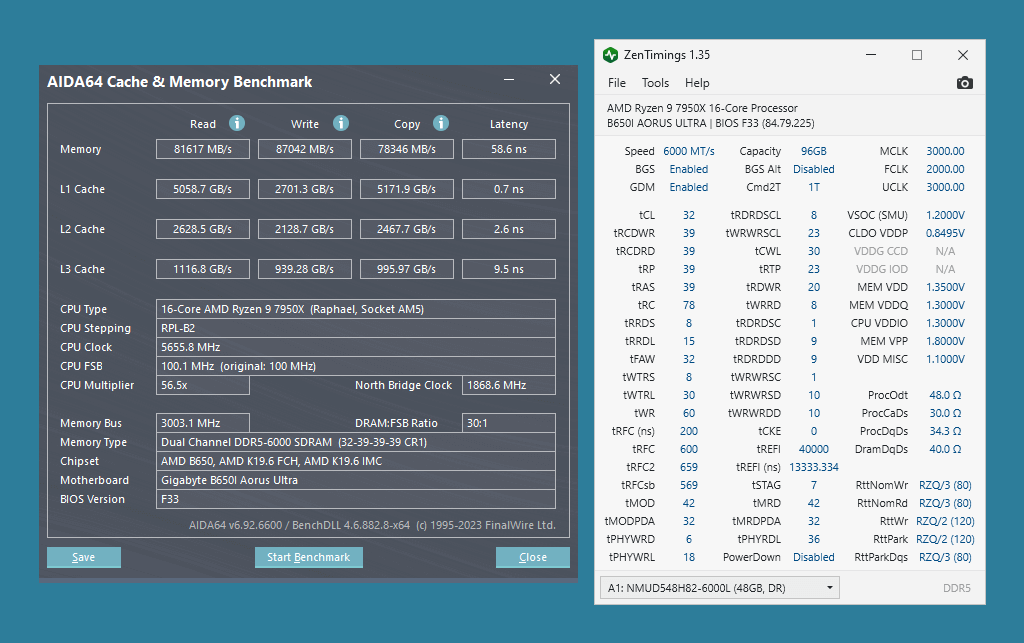
Task: Click the Close button in AIDA64
Action: pyautogui.click(x=532, y=557)
